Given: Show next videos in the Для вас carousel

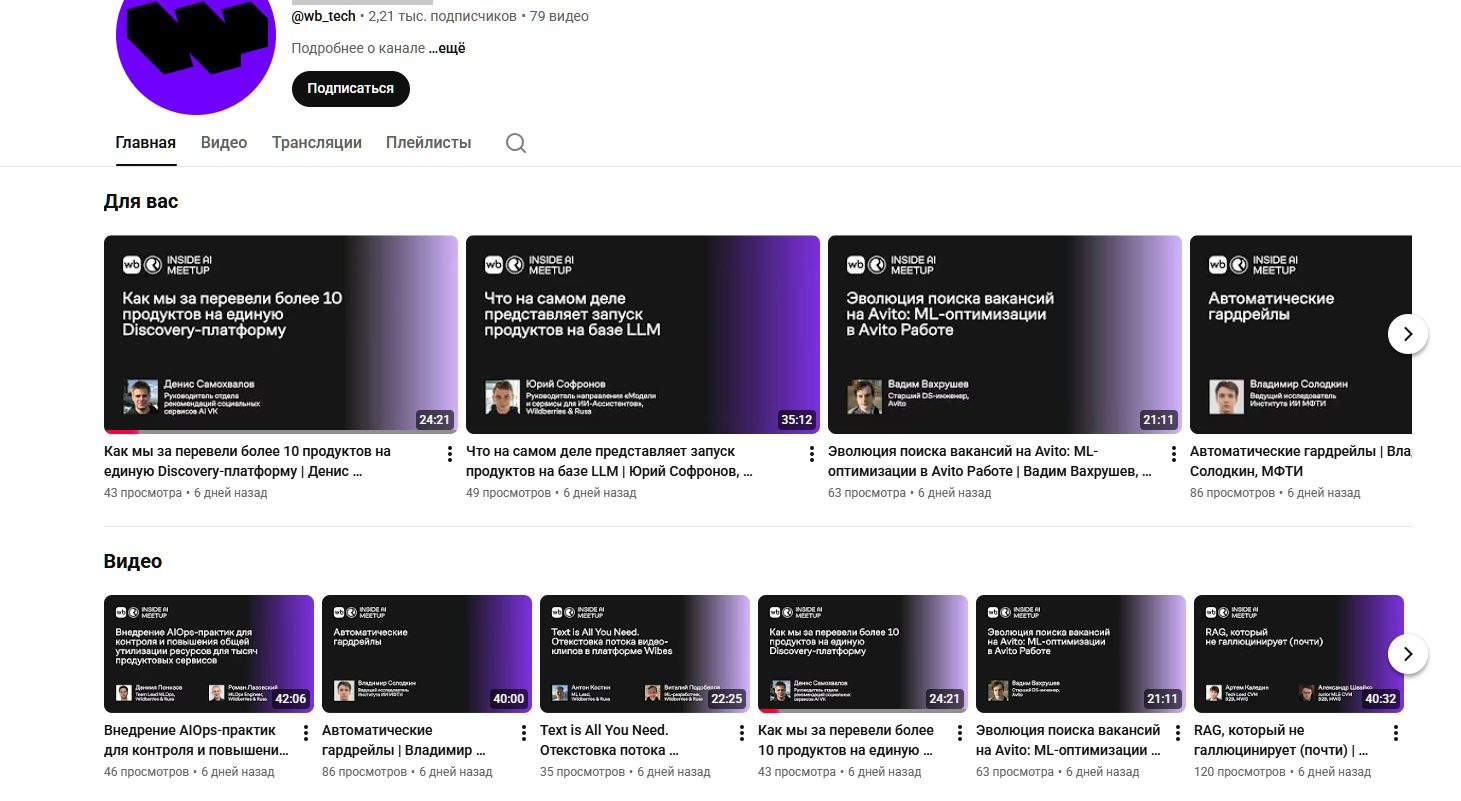Looking at the screenshot, I should 1408,334.
